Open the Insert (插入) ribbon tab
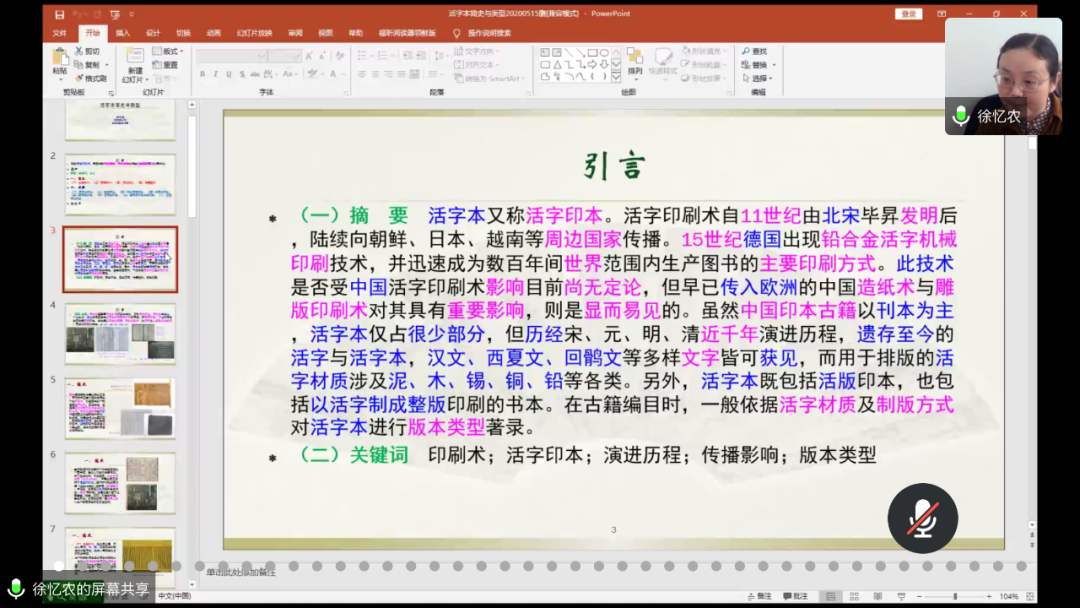Image resolution: width=1080 pixels, height=608 pixels. click(122, 32)
